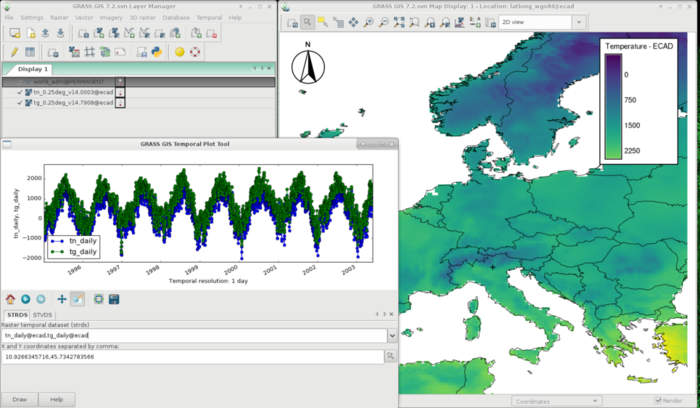Open the Settings menu
700x408 pixels.
tap(32, 17)
